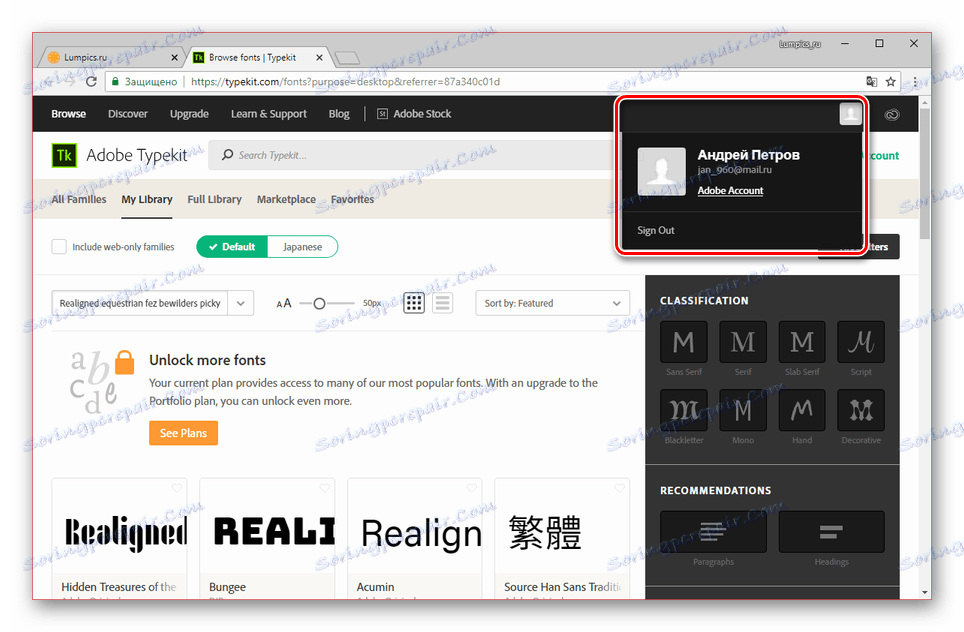Click the Browse menu item
Viewport: 964px width, 632px height.
(68, 114)
